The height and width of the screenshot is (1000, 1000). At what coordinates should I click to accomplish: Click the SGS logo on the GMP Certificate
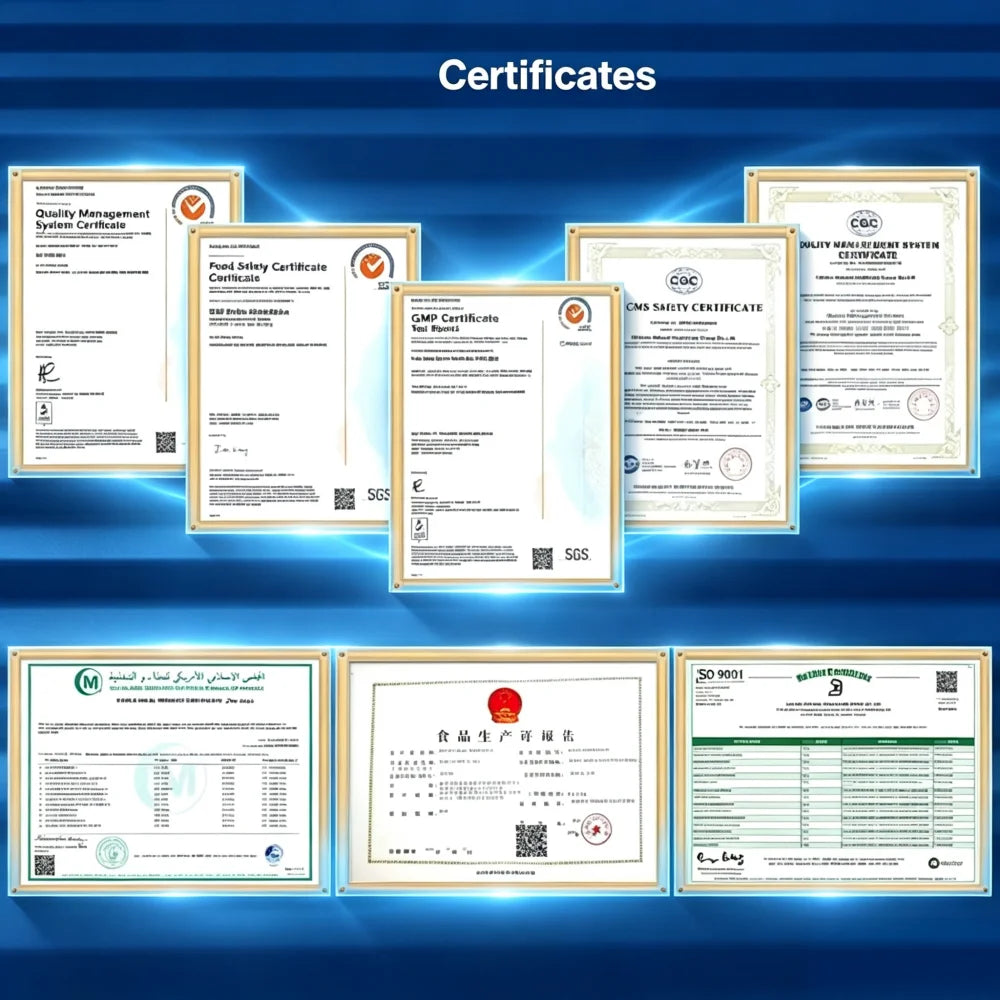(x=577, y=554)
